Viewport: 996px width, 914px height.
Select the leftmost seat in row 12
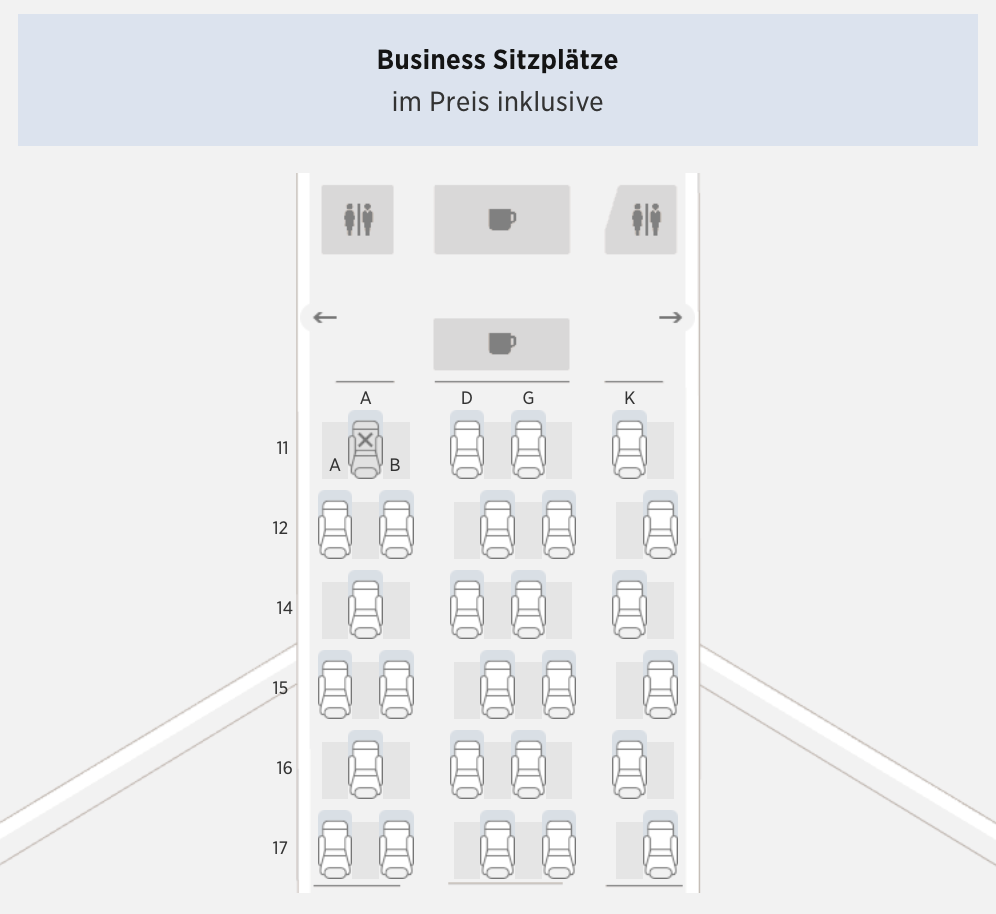pyautogui.click(x=335, y=527)
